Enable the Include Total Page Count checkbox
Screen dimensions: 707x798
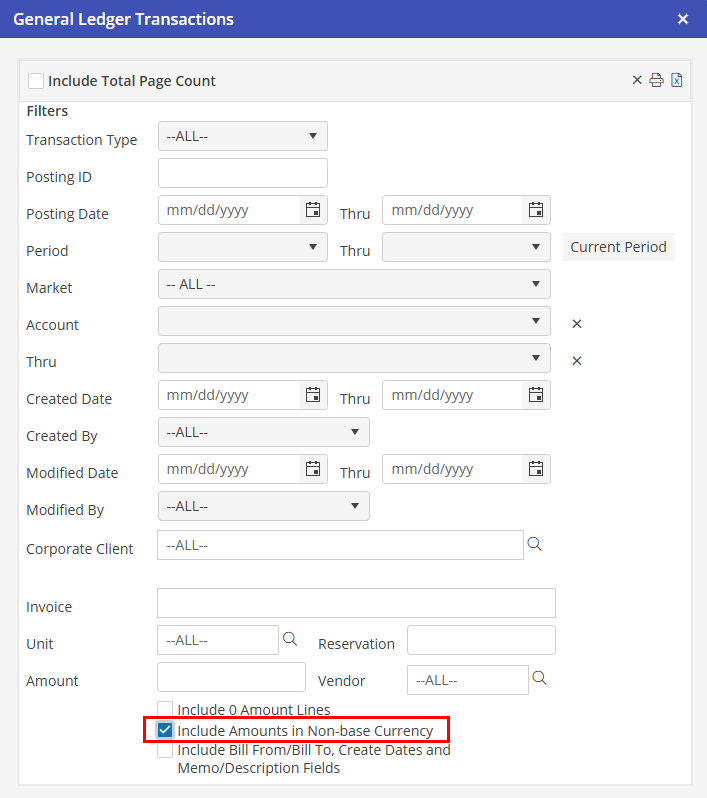[36, 81]
